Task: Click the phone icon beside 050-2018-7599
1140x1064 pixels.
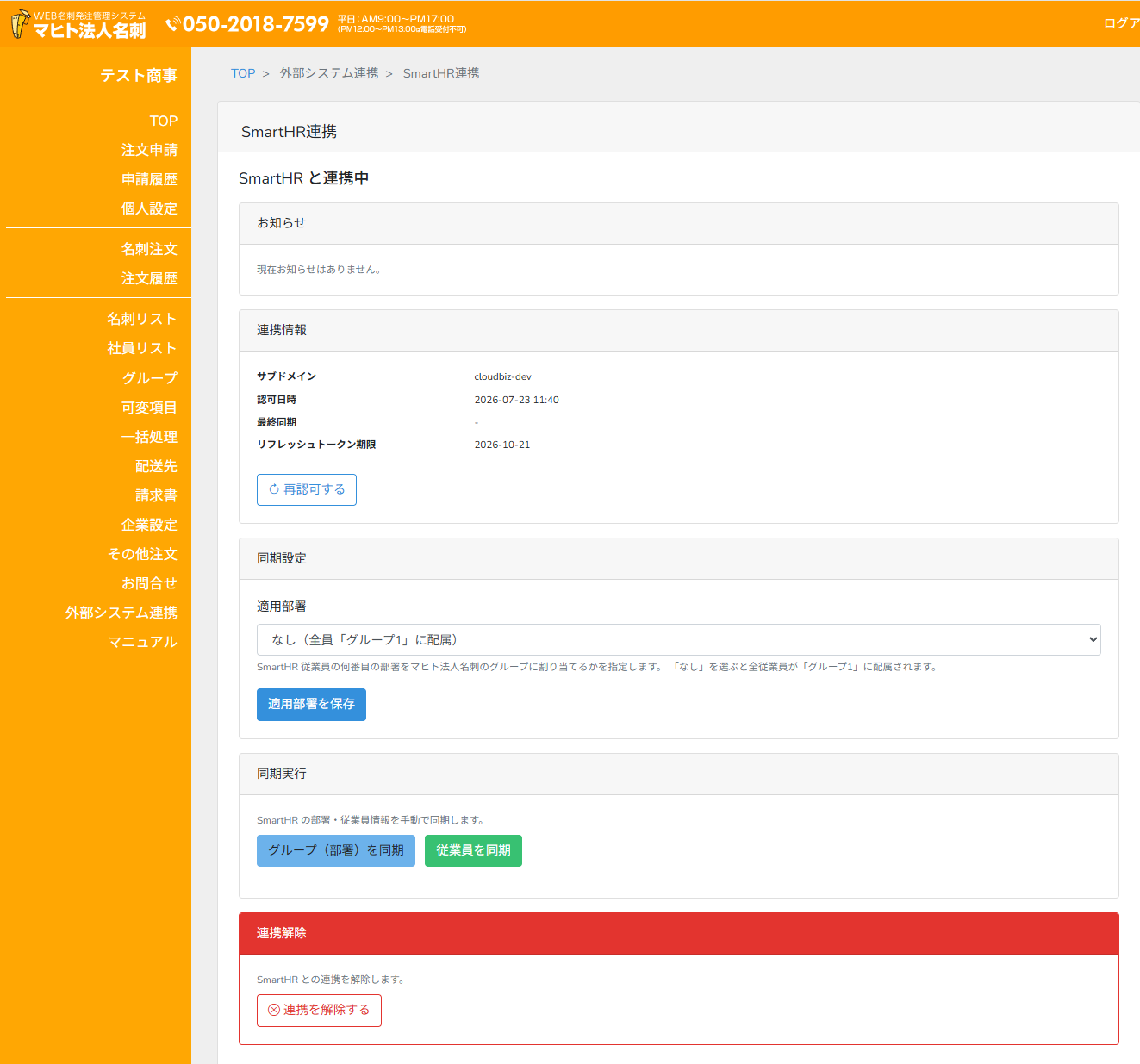Action: pos(172,24)
